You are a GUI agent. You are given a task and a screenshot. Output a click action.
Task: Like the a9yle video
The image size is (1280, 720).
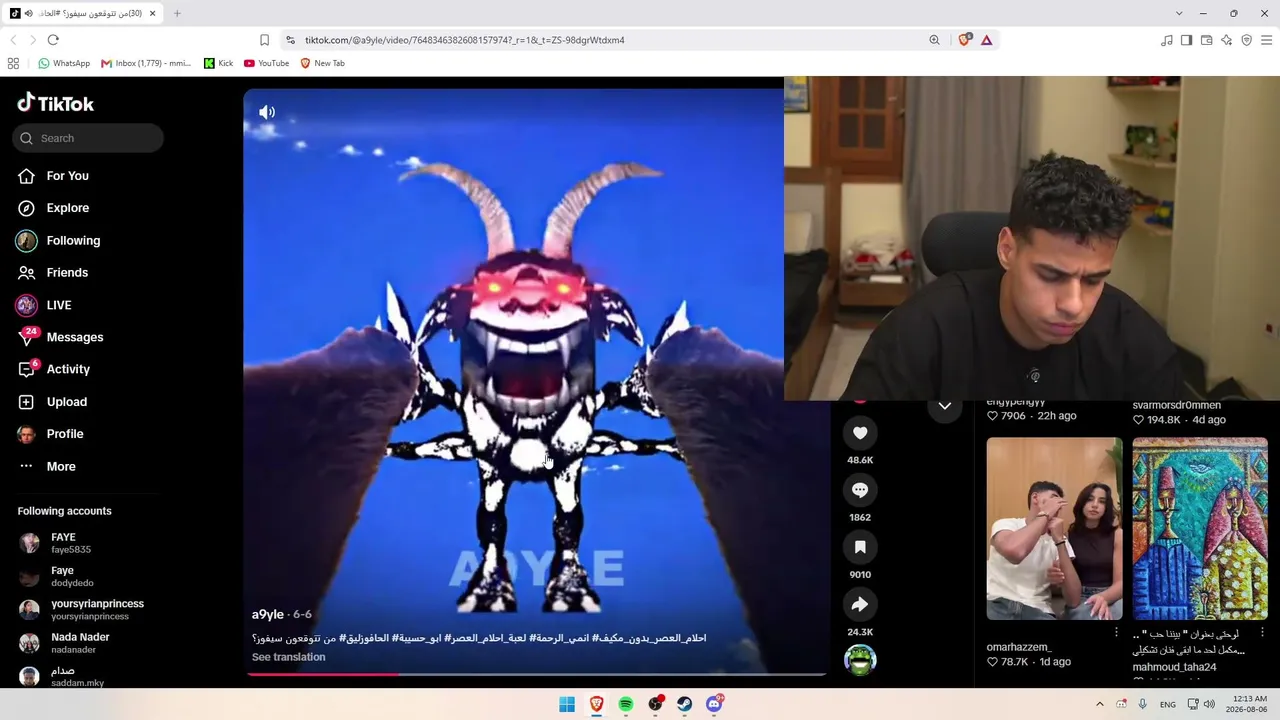860,432
